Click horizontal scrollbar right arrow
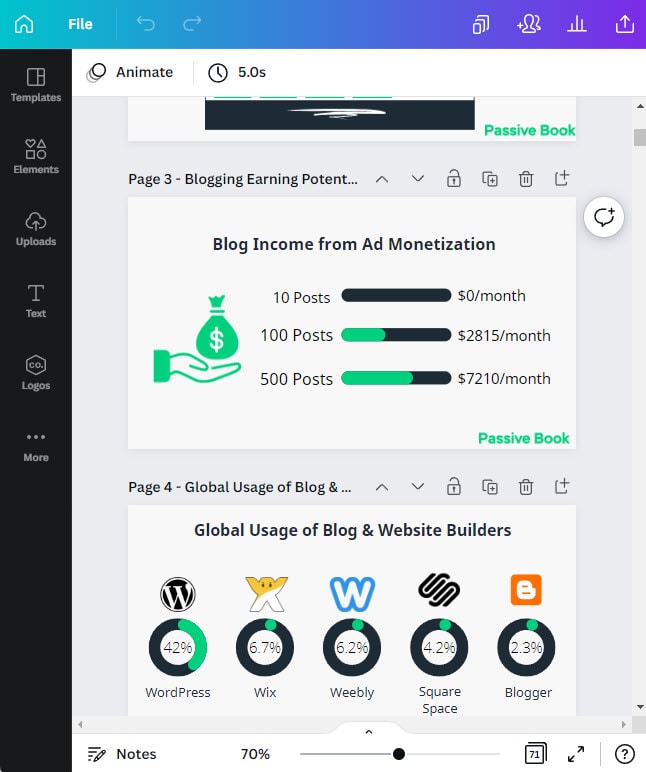646x772 pixels. [x=623, y=724]
